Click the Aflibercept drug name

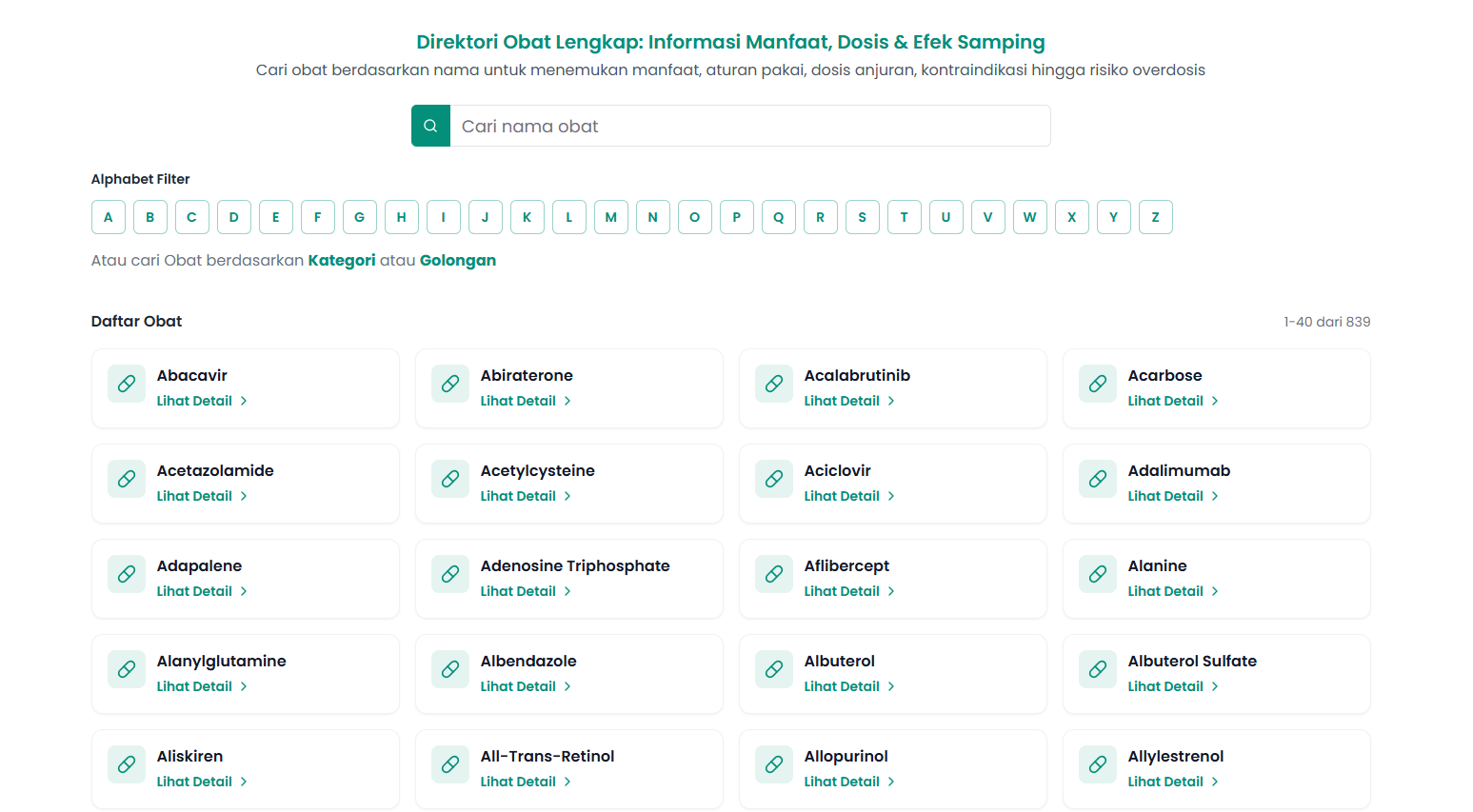tap(846, 566)
